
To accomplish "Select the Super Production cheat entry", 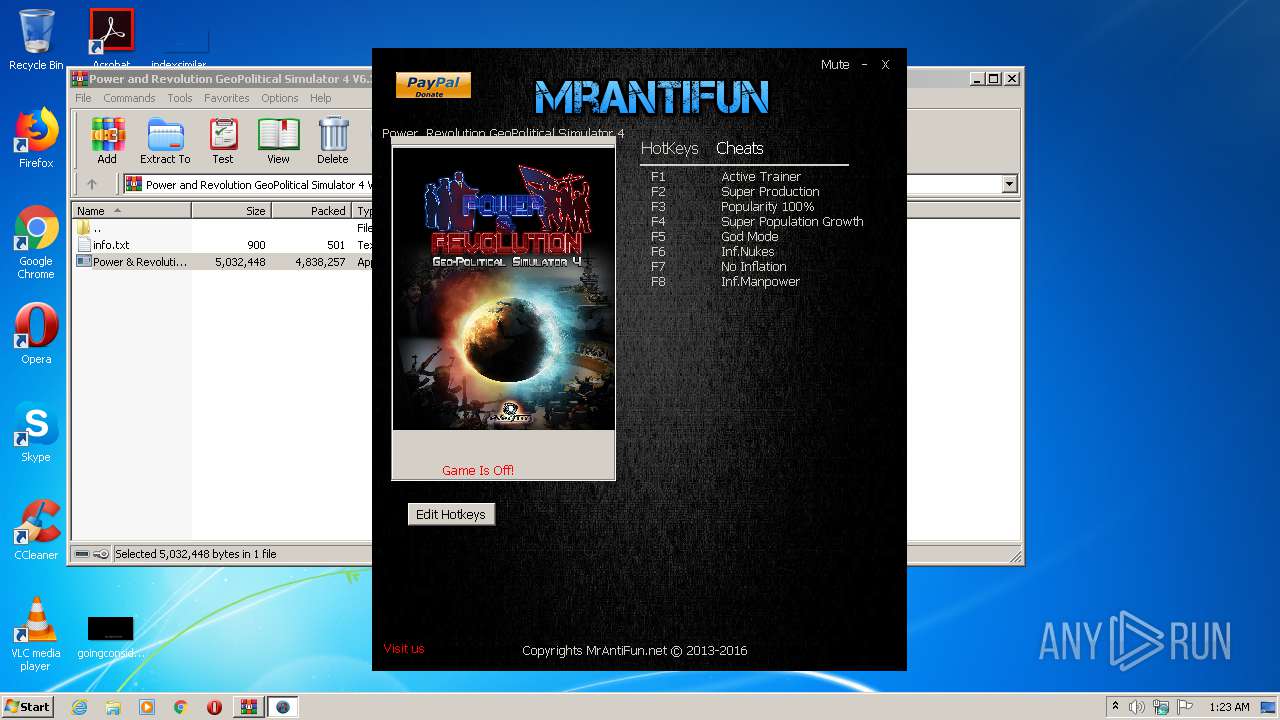I will 770,192.
